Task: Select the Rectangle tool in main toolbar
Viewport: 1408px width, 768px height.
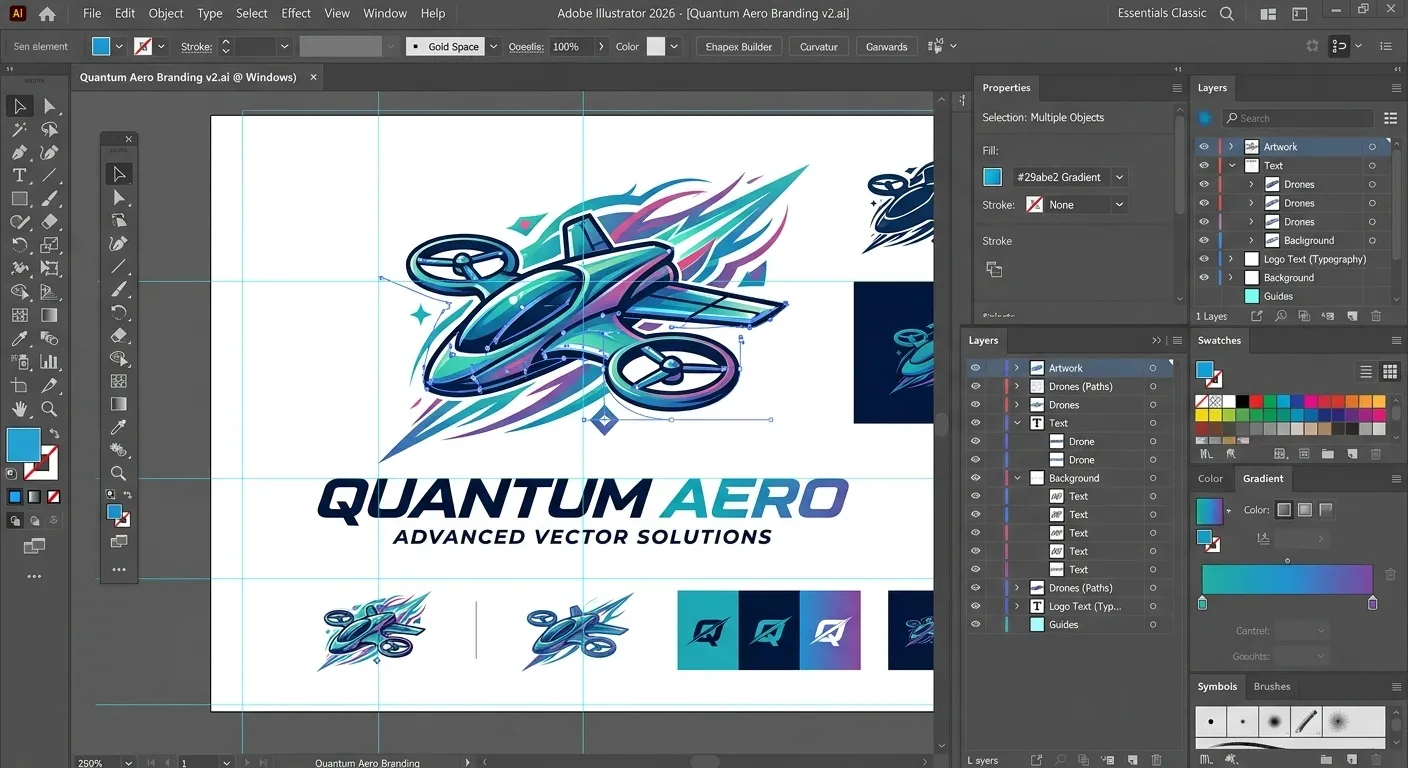Action: pos(19,199)
